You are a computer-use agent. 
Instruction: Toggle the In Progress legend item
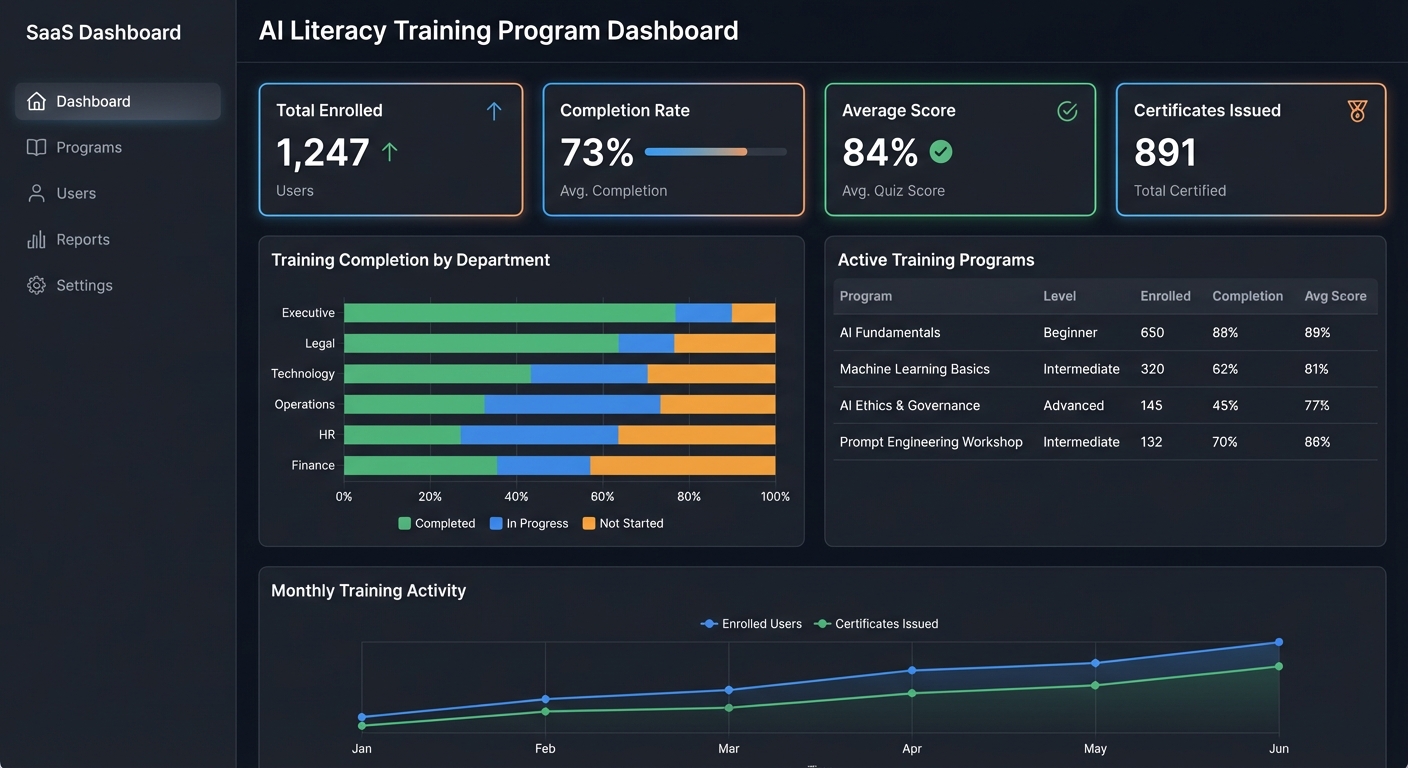click(528, 523)
